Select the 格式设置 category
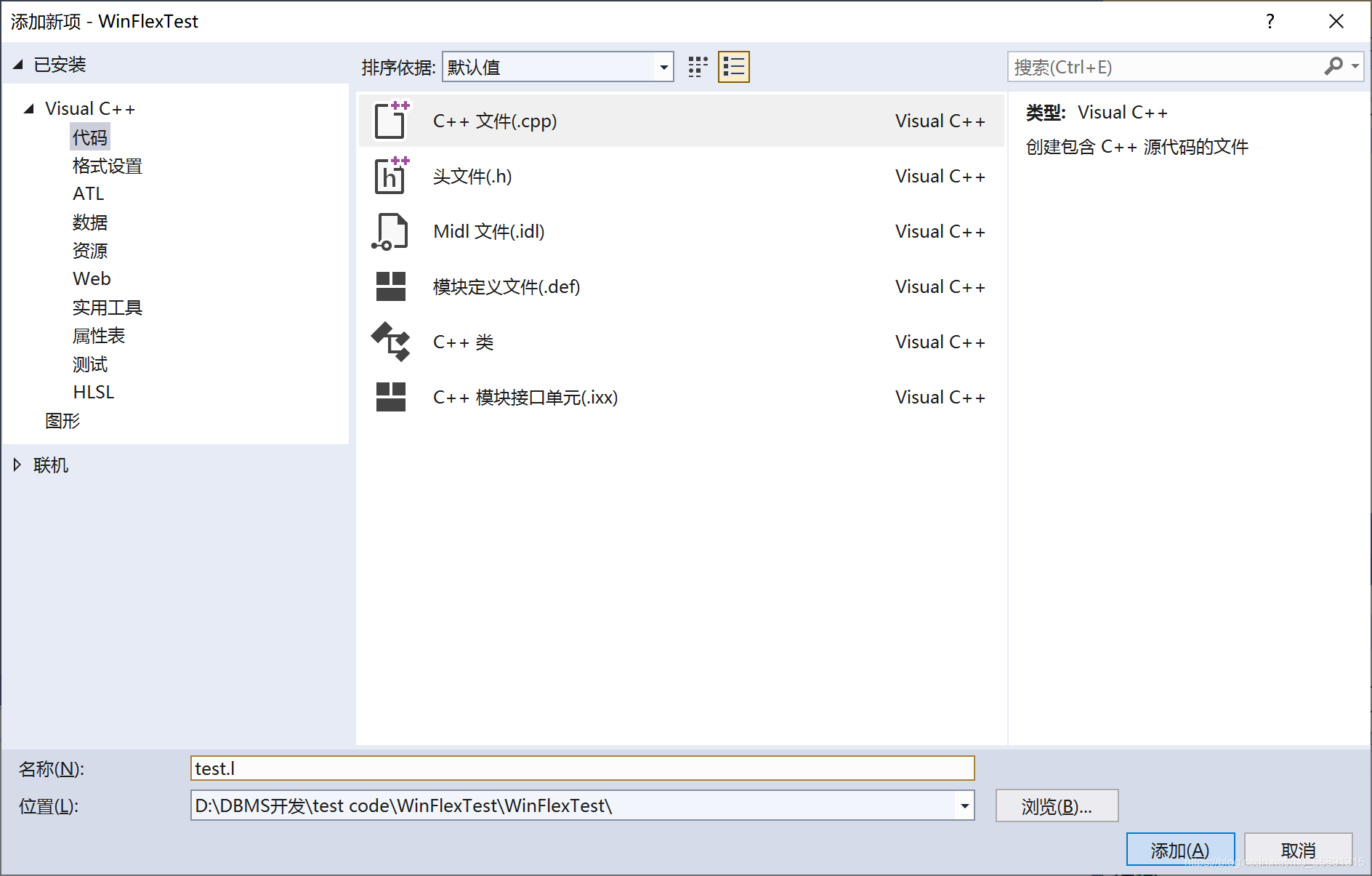Viewport: 1372px width, 876px height. [108, 166]
